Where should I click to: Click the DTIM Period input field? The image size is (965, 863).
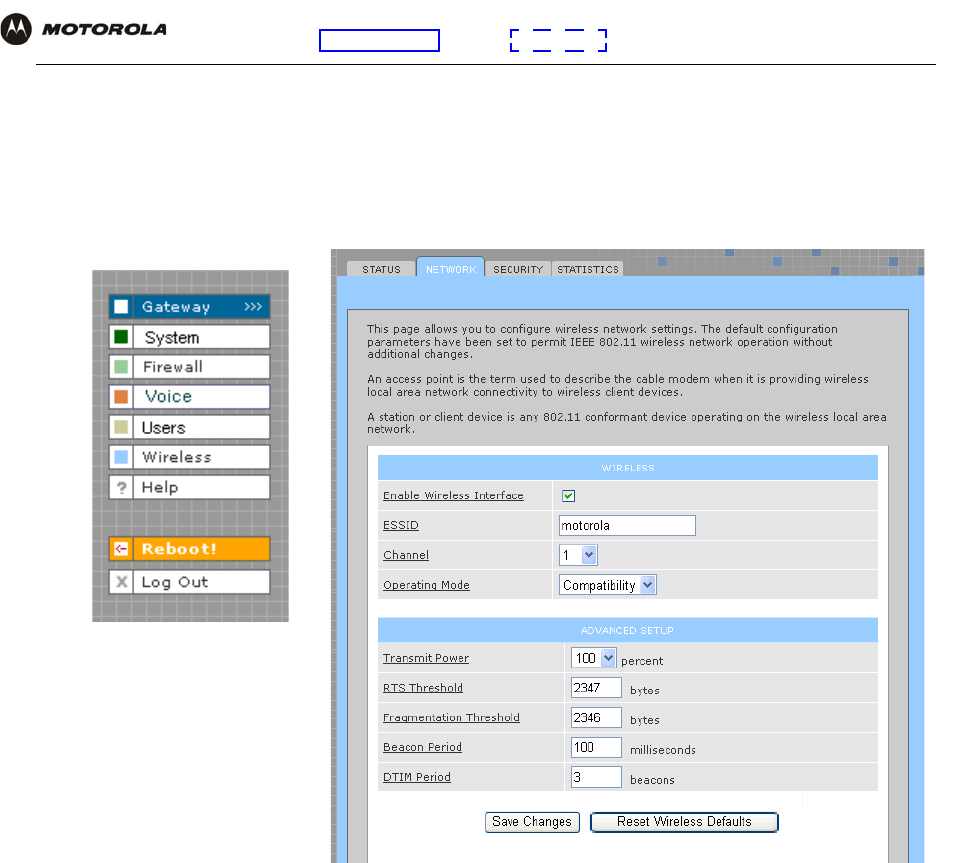(x=596, y=777)
